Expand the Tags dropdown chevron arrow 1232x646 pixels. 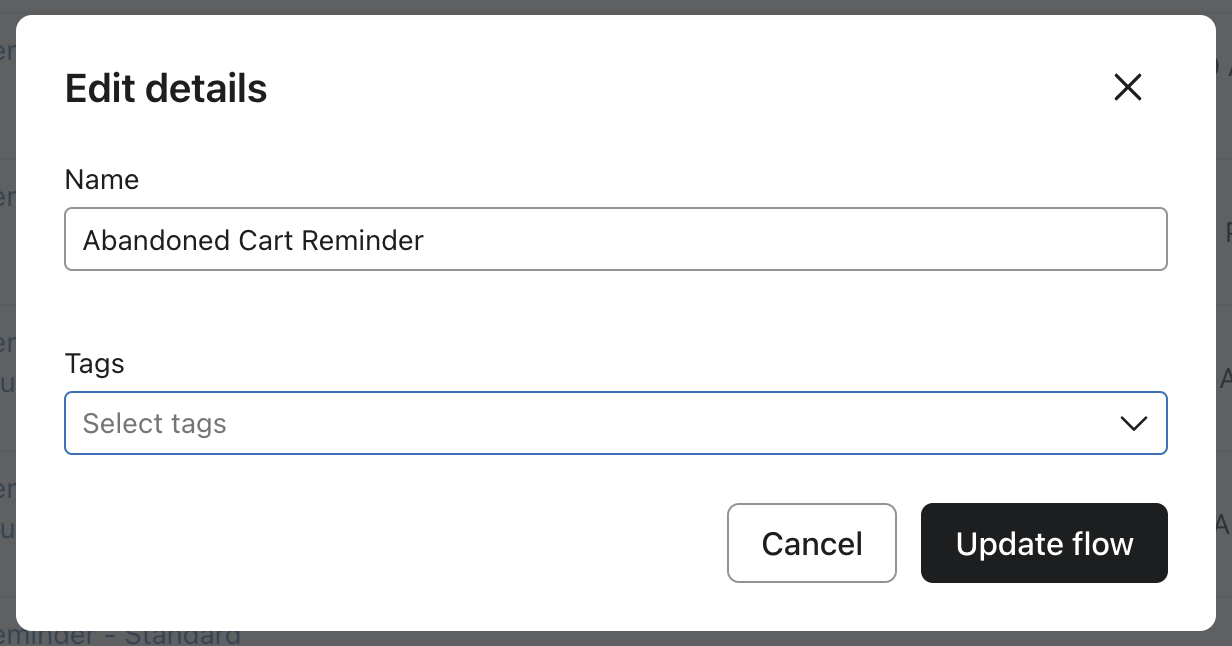click(x=1133, y=423)
